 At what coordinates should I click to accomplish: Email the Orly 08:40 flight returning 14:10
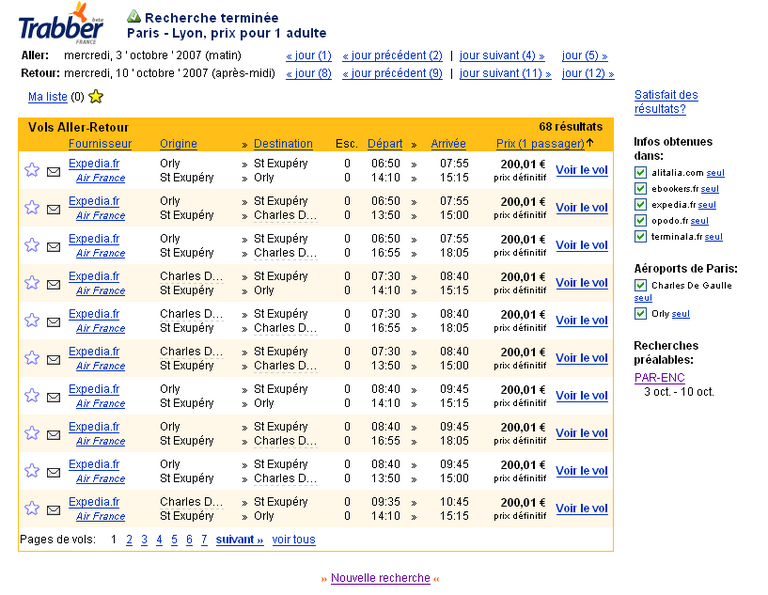[53, 398]
